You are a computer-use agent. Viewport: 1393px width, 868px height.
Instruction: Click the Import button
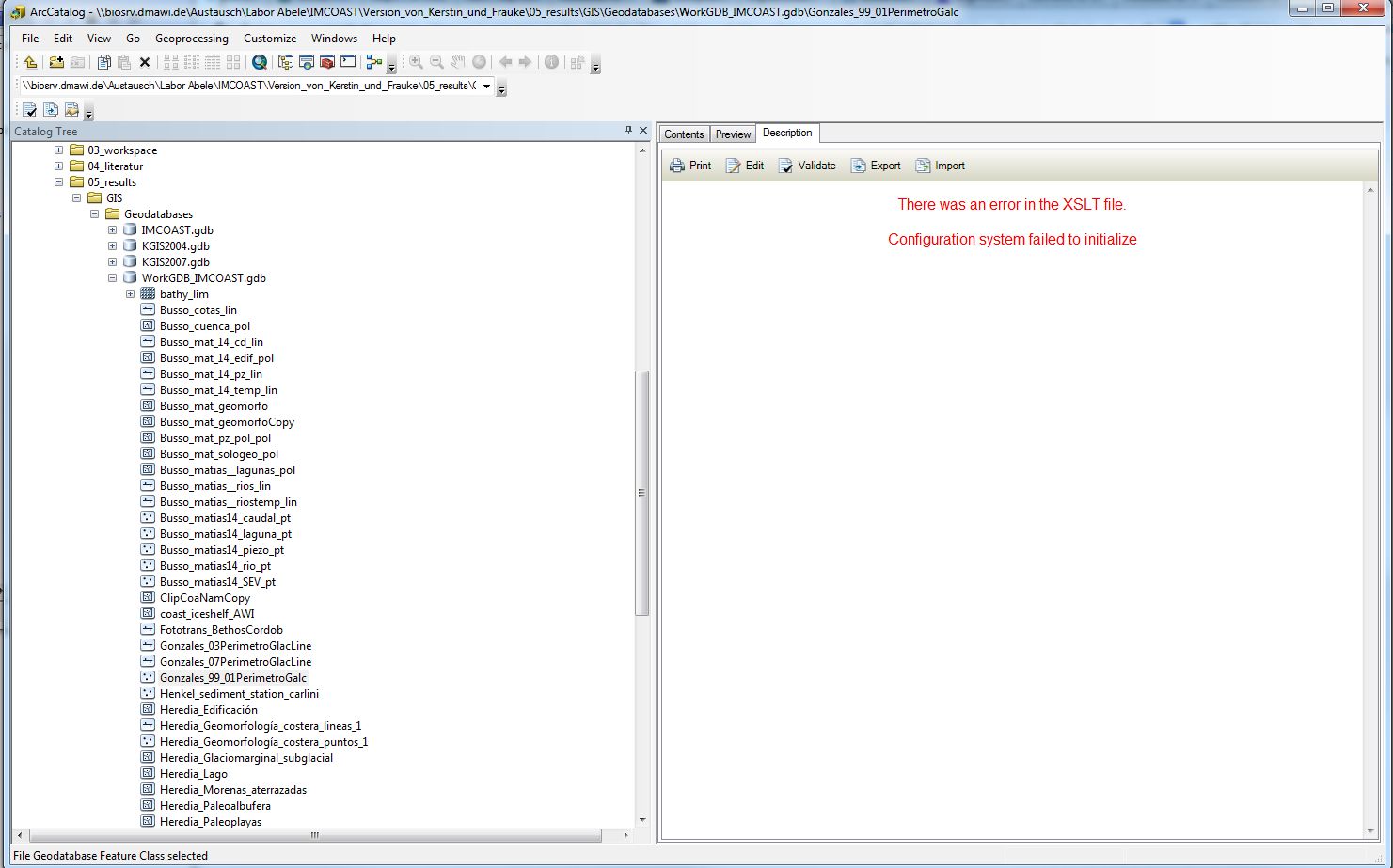click(x=941, y=166)
